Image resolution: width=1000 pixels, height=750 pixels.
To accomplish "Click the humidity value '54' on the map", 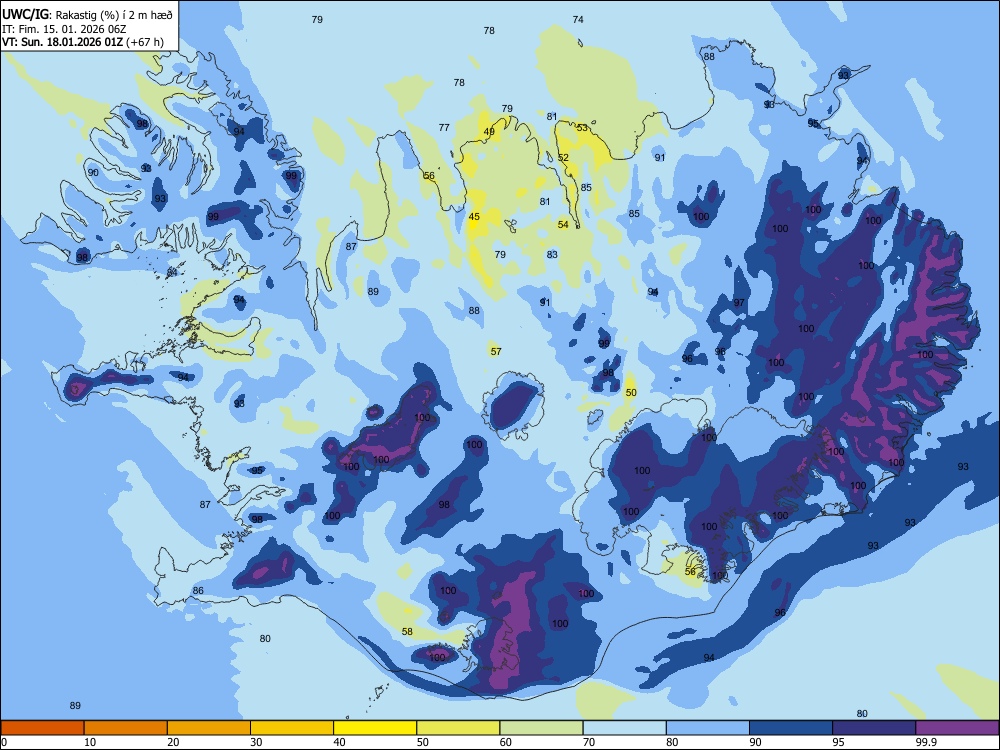I will pos(563,224).
